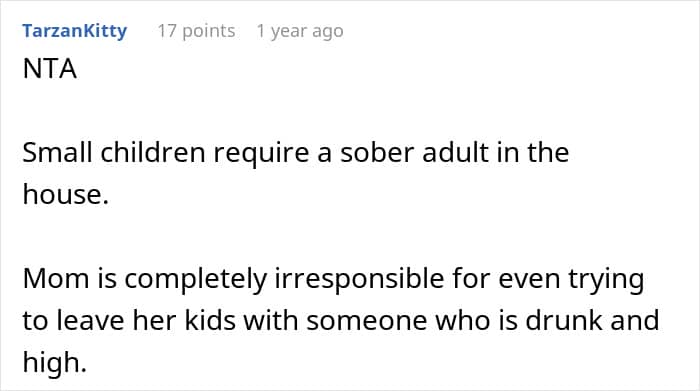Viewport: 700px width, 391px height.
Task: Click the word irresponsible in the comment
Action: tap(359, 281)
